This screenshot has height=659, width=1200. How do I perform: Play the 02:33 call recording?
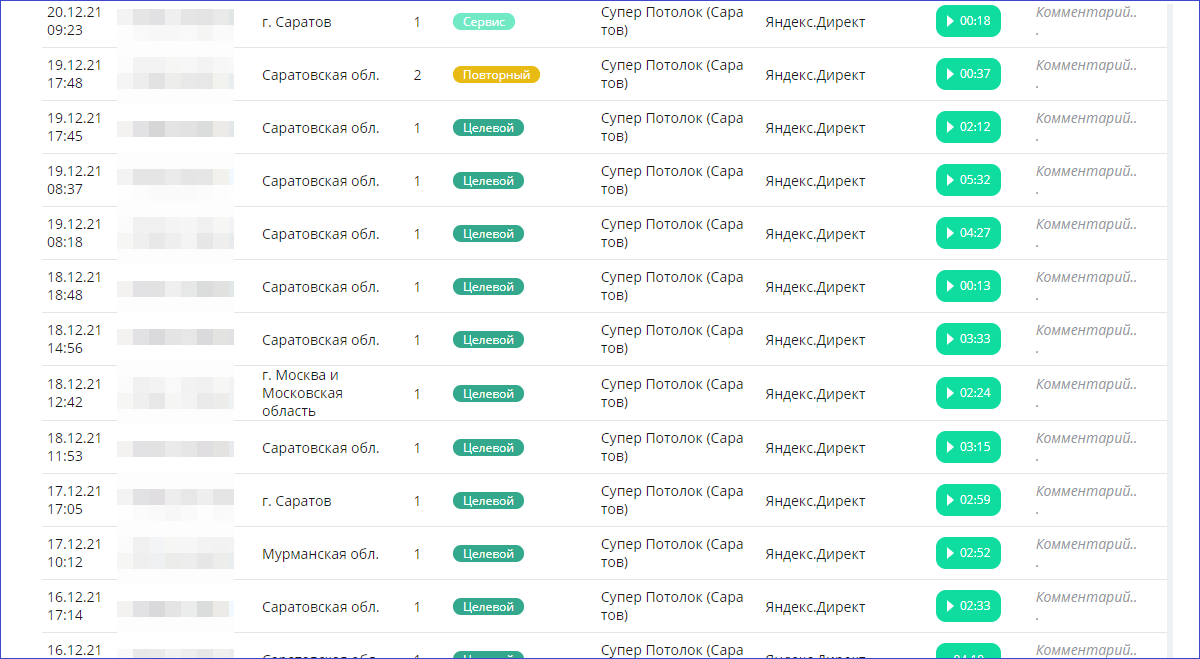click(967, 606)
